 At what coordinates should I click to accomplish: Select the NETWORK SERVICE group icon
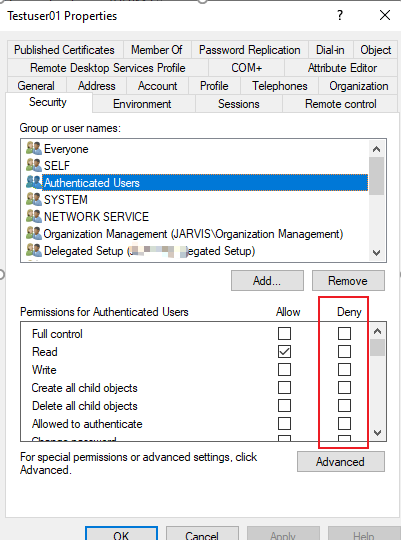tap(34, 216)
